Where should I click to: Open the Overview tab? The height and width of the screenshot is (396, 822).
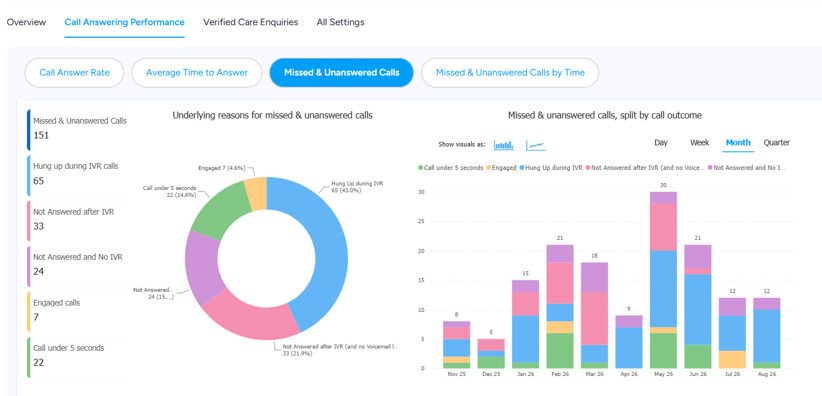tap(26, 22)
